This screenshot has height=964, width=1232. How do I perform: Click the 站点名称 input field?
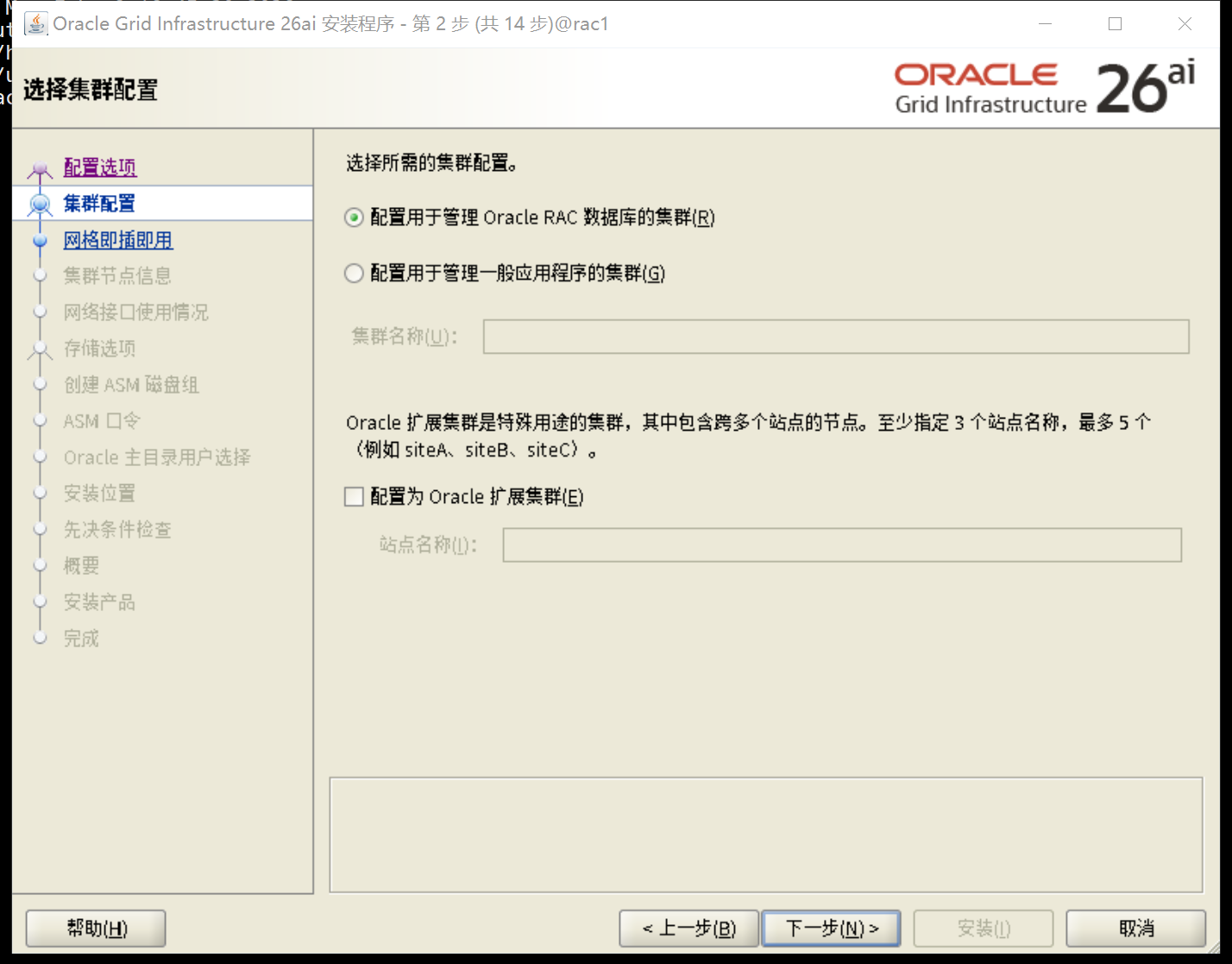[x=842, y=545]
